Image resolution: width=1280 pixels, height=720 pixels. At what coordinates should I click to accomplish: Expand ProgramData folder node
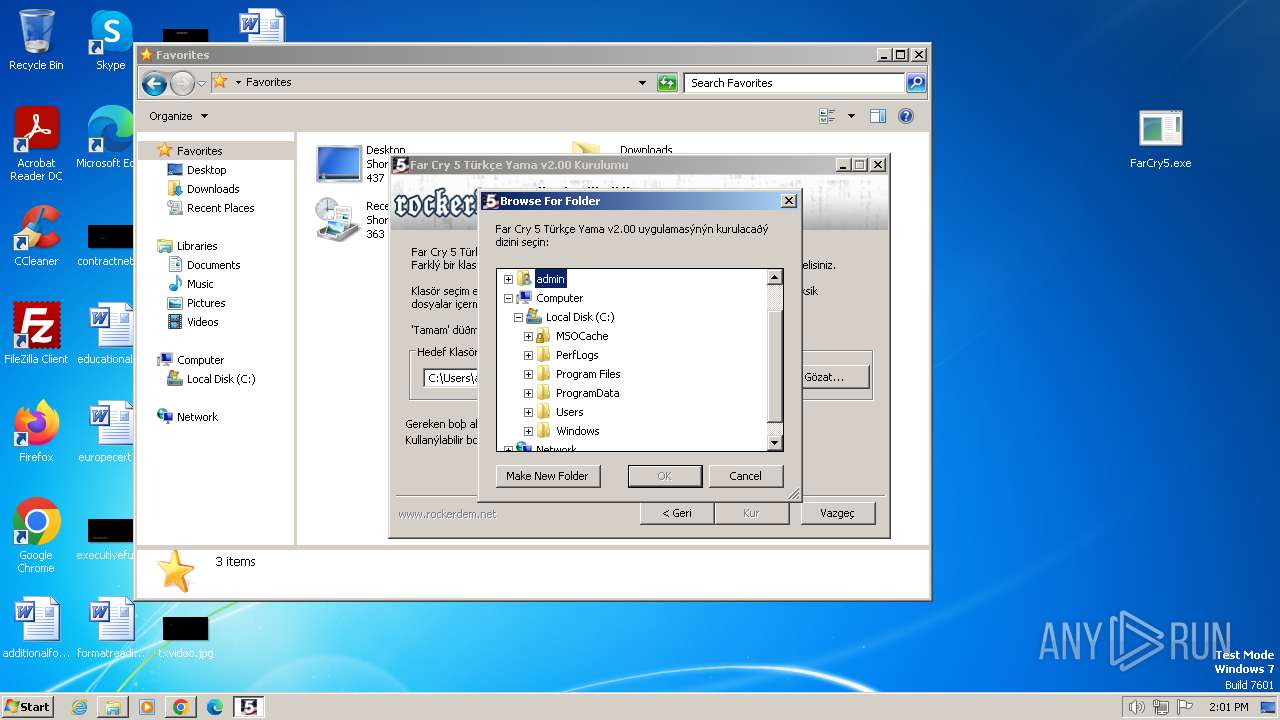528,393
